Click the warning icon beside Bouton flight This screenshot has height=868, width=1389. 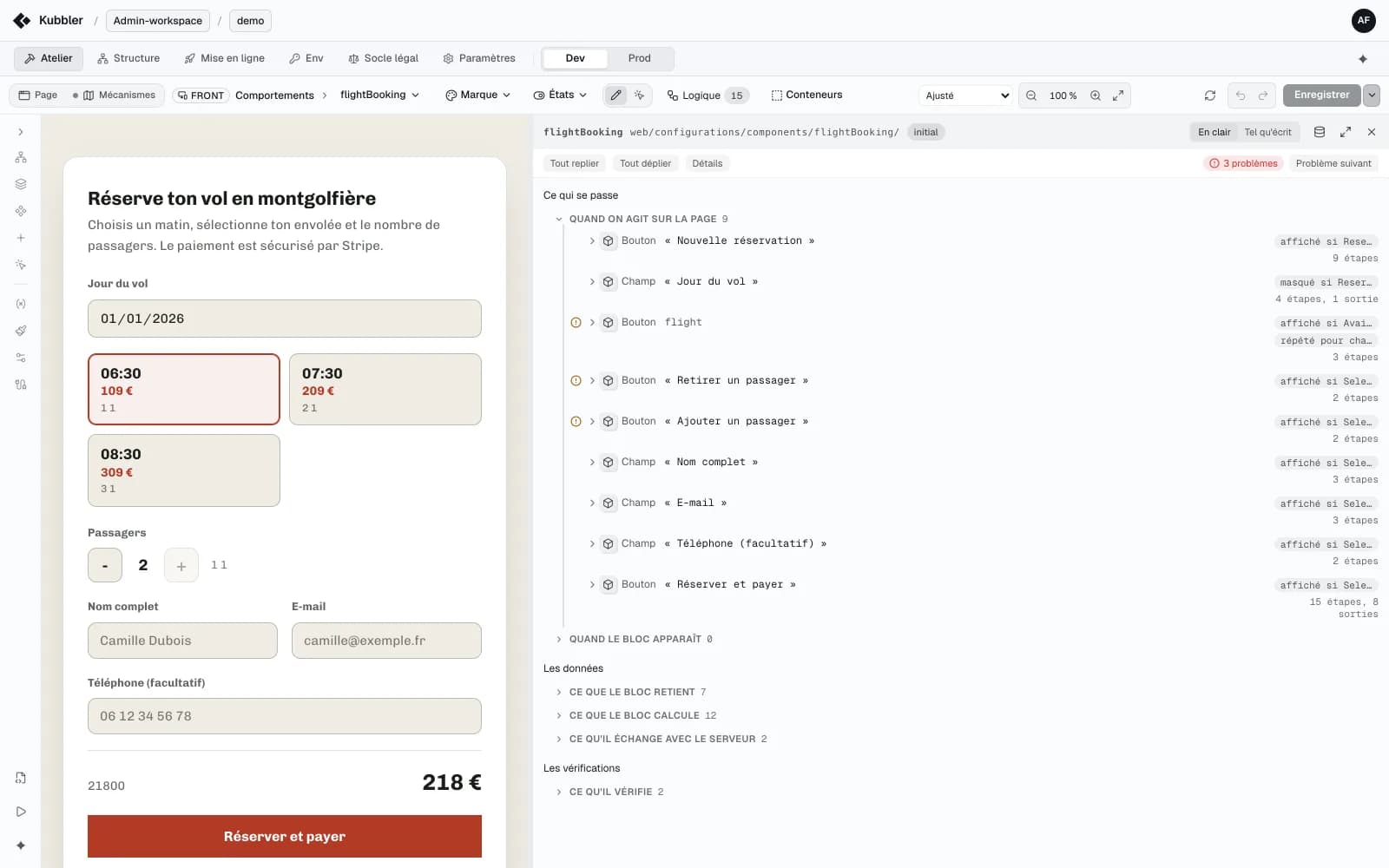(x=576, y=322)
